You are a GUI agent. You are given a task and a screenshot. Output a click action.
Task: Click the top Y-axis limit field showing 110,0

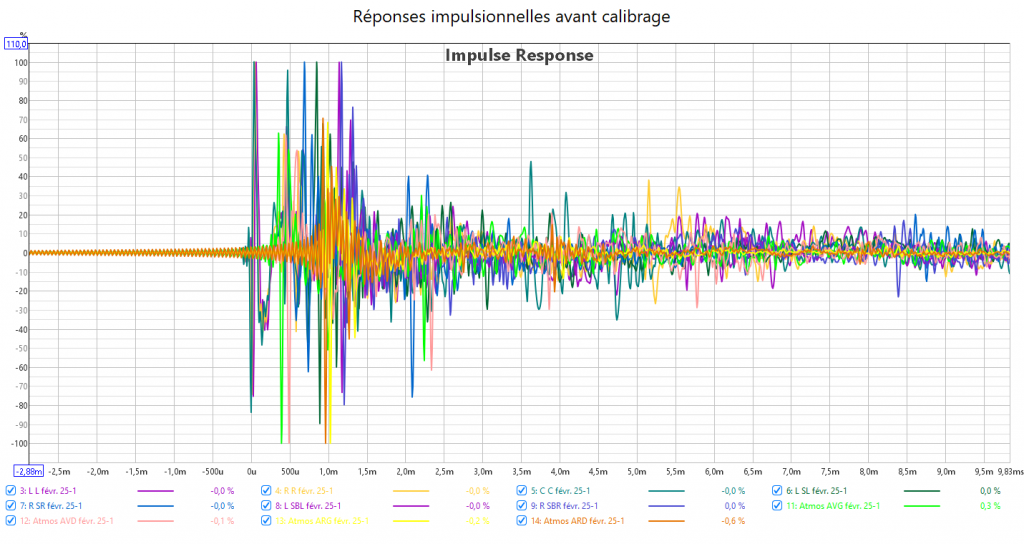(17, 45)
